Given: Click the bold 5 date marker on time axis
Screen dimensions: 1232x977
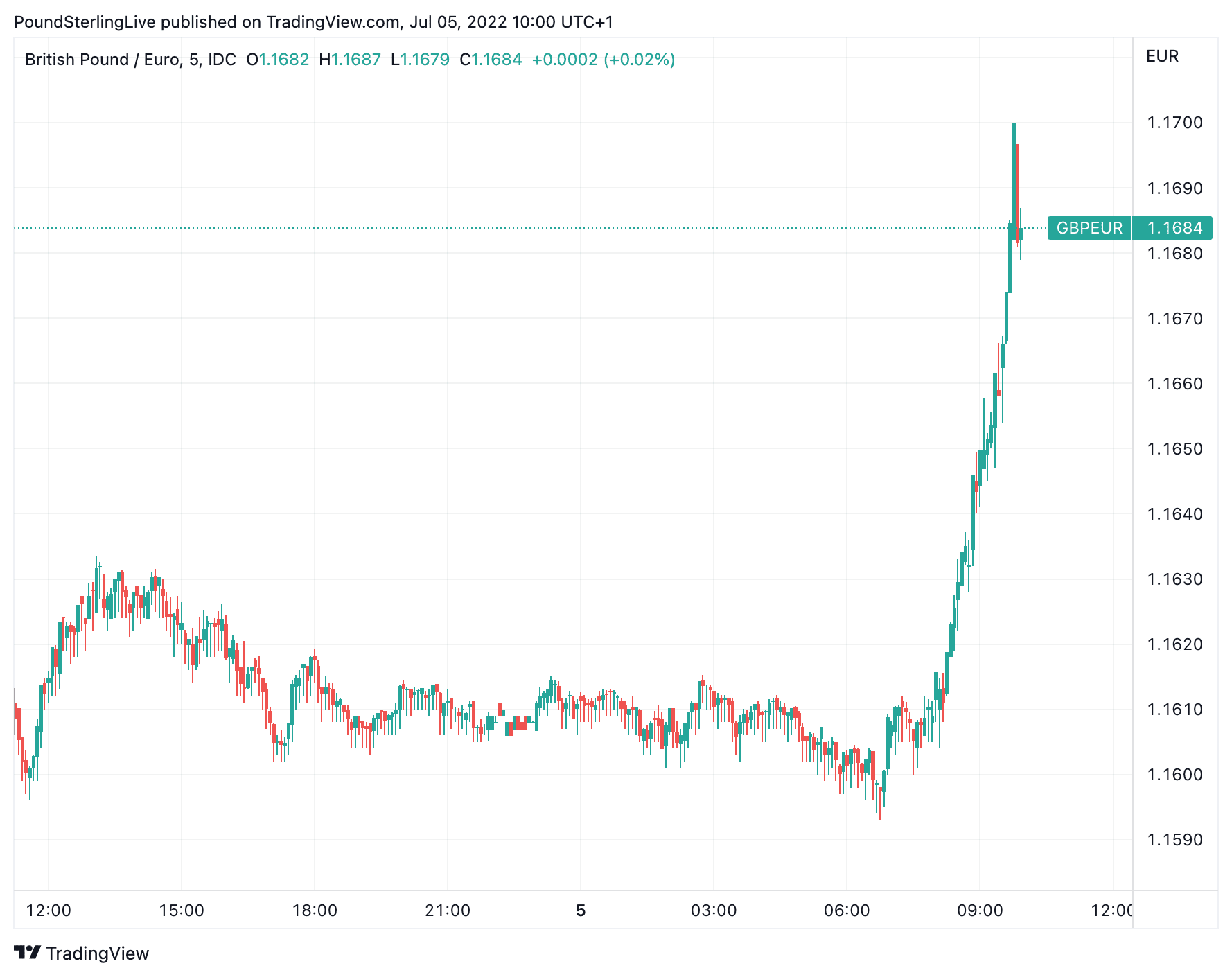Looking at the screenshot, I should pos(581,910).
